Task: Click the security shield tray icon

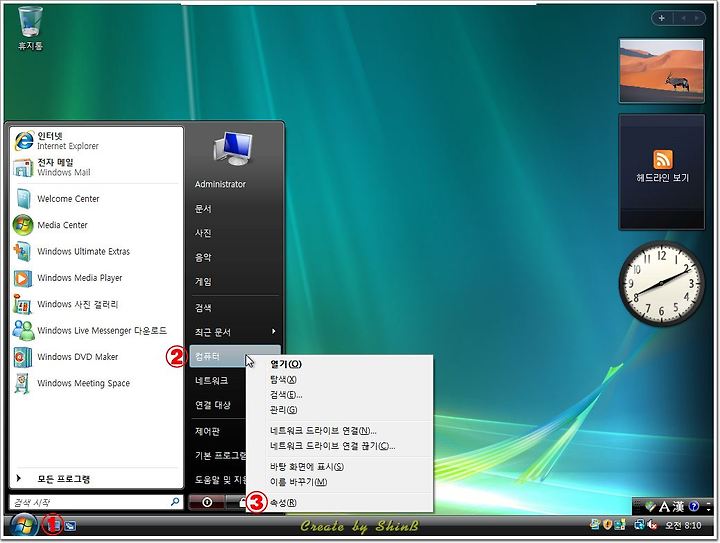Action: point(608,525)
